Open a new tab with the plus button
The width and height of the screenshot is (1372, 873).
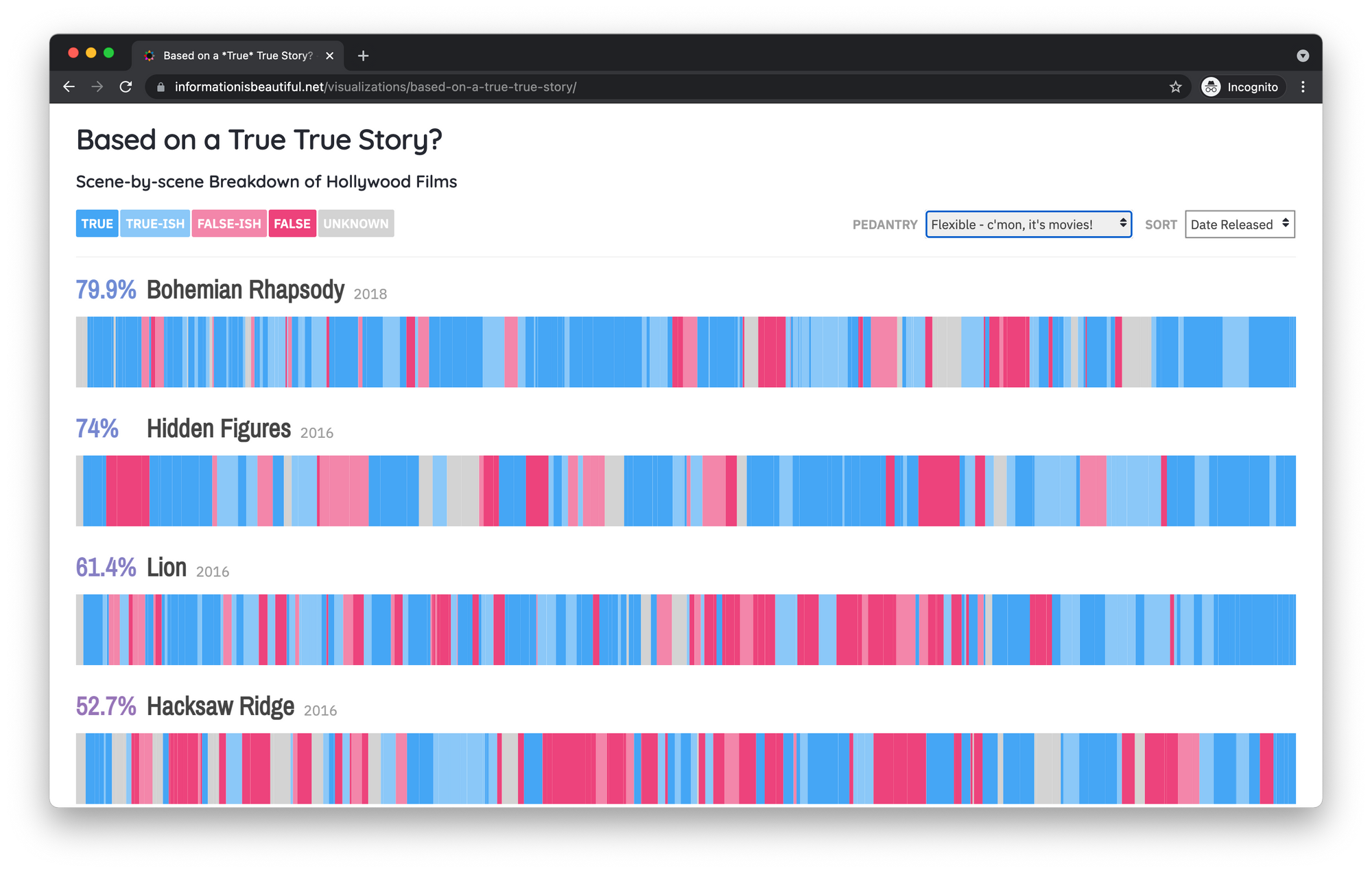point(364,56)
